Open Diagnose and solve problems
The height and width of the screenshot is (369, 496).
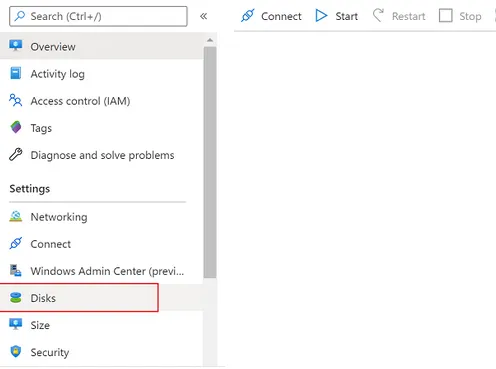coord(101,155)
